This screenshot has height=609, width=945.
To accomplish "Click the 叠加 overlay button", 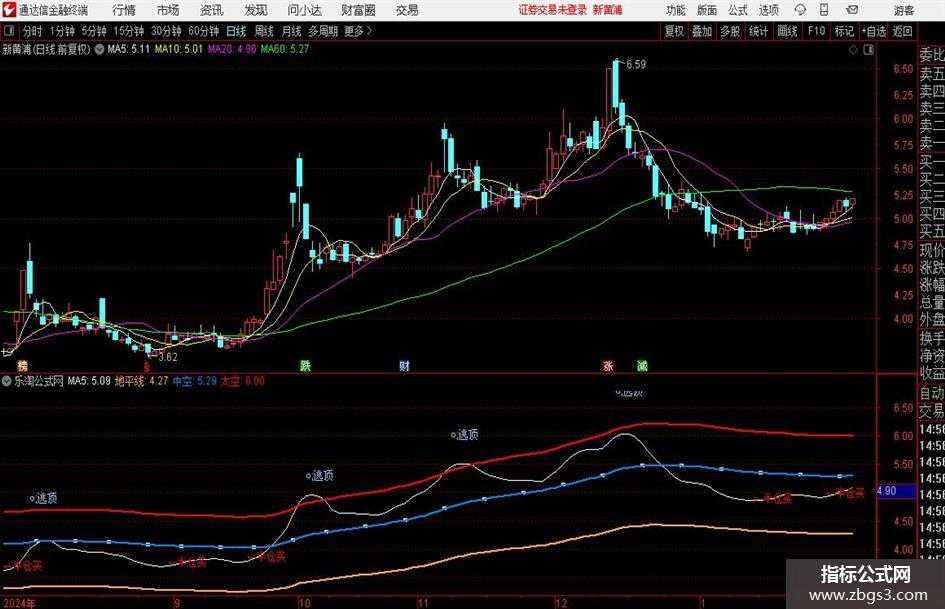I will coord(702,31).
